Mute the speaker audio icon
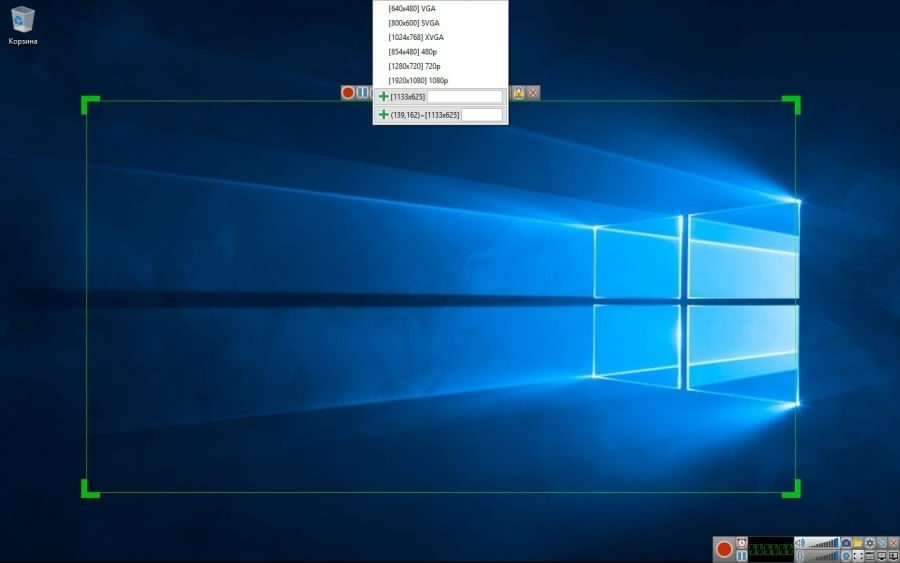The height and width of the screenshot is (563, 900). [x=799, y=543]
